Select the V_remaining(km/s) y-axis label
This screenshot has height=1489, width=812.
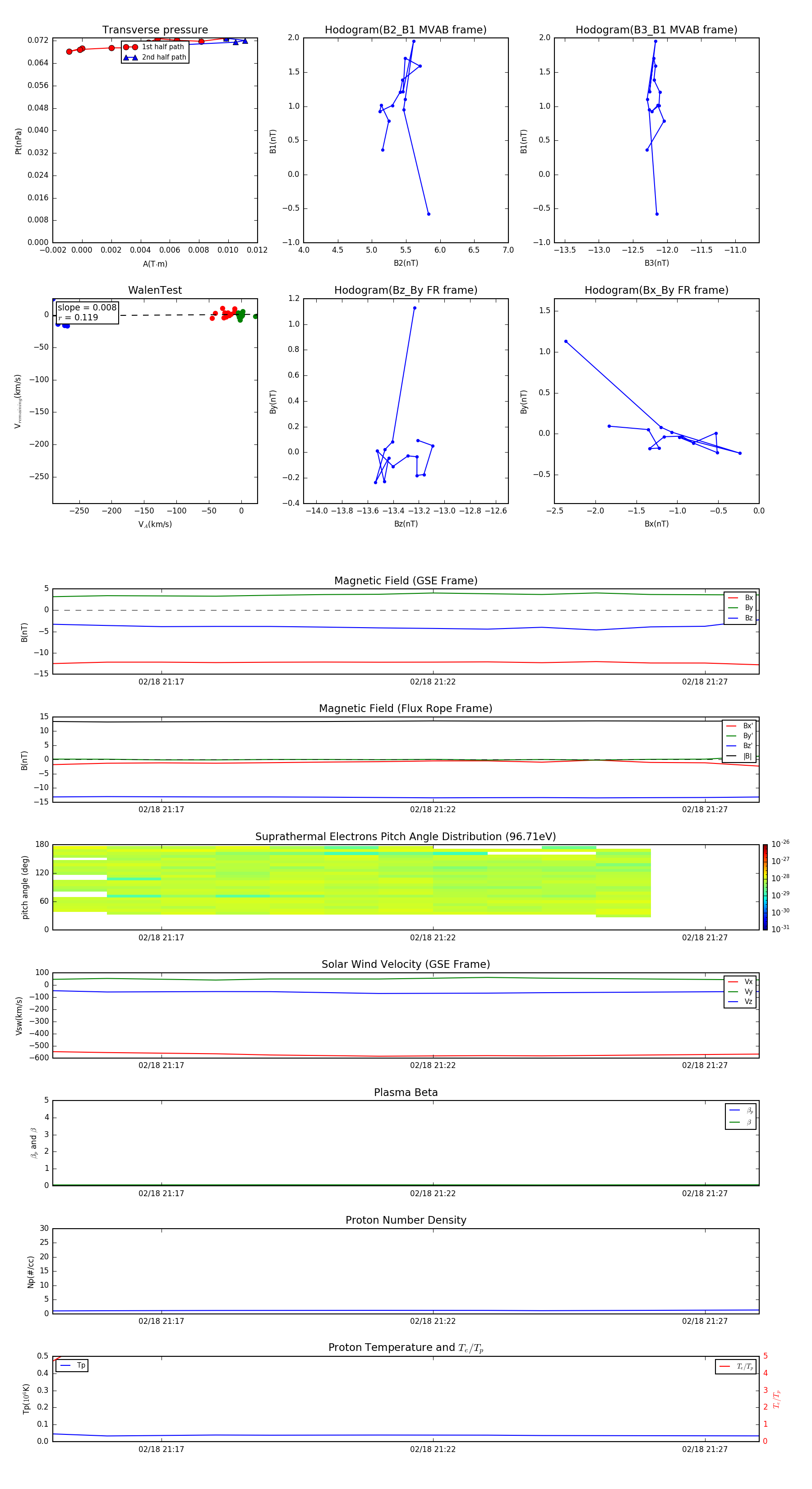click(18, 401)
